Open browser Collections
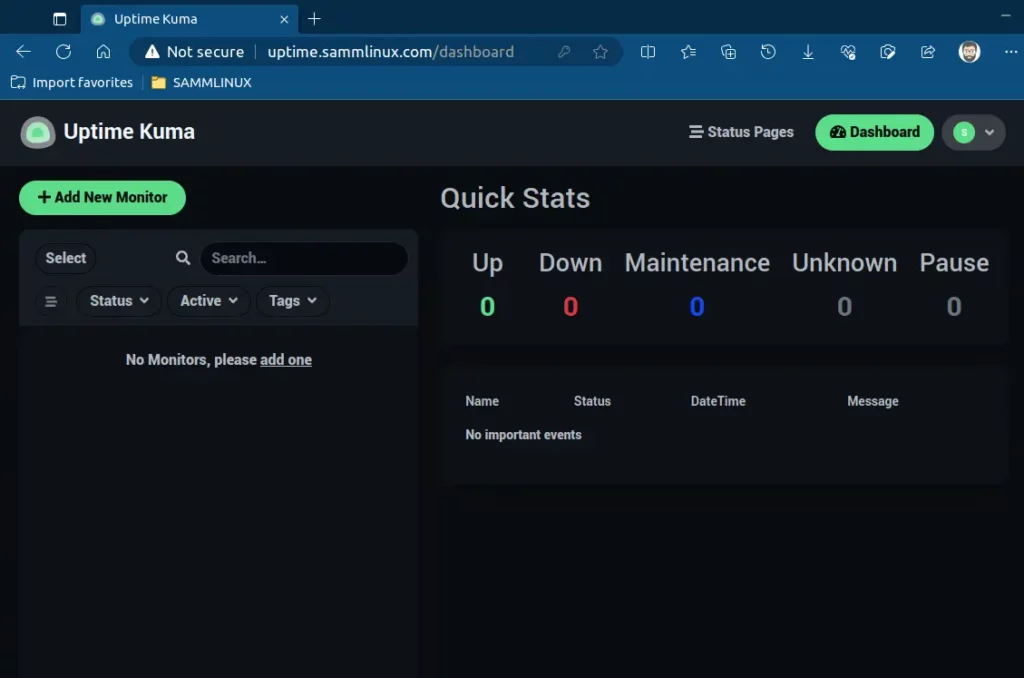The width and height of the screenshot is (1024, 678). [728, 52]
